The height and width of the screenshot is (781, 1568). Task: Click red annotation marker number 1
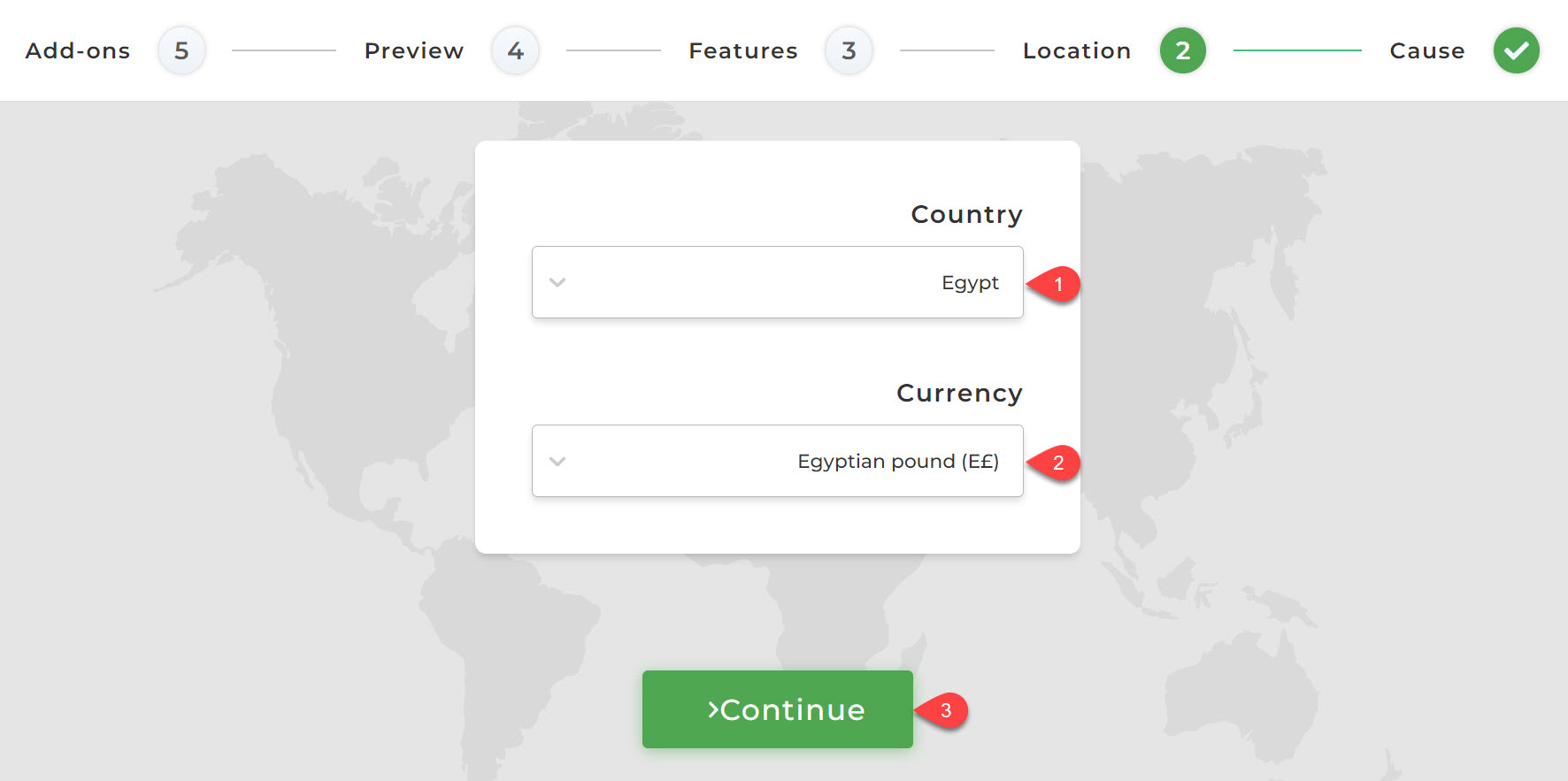coord(1057,285)
